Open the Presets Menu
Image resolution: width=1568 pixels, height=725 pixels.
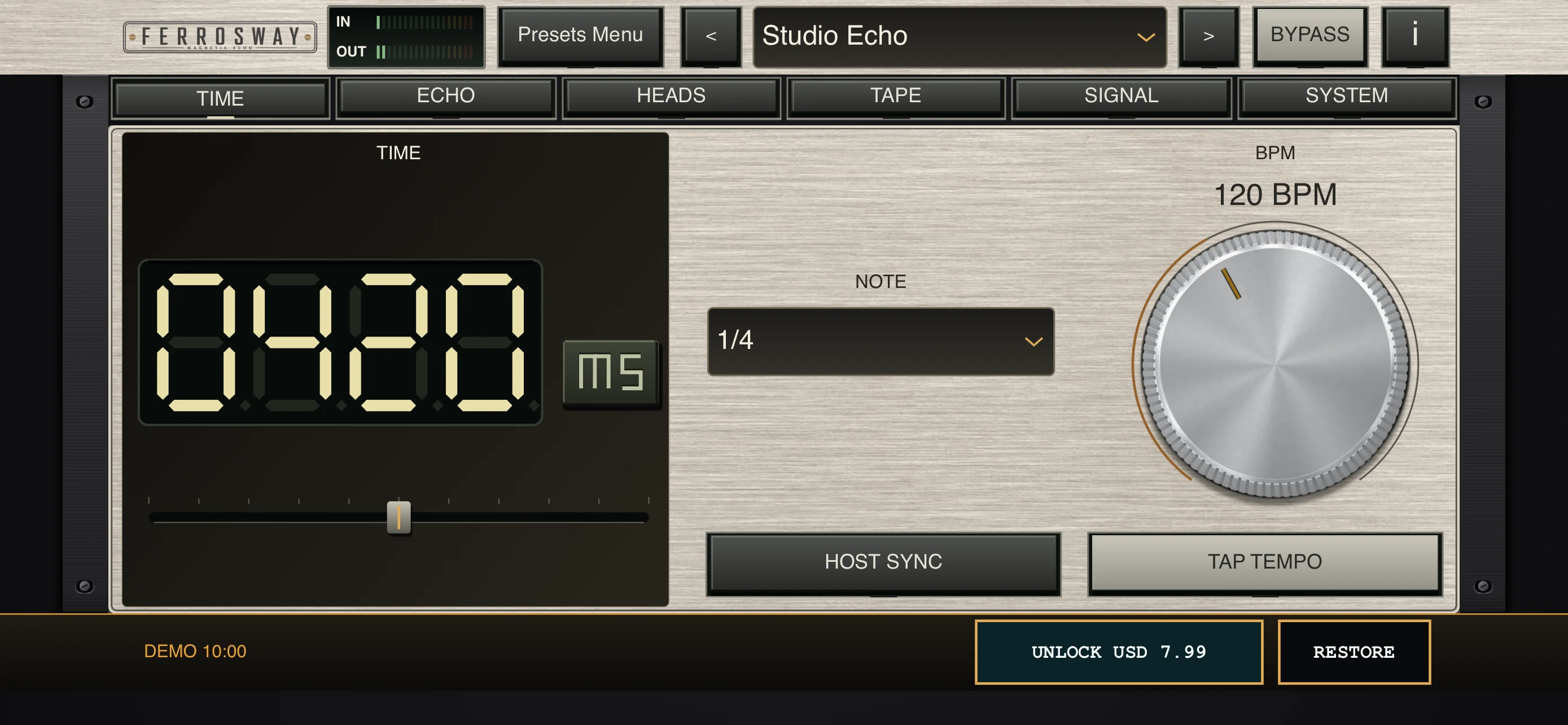tap(580, 36)
